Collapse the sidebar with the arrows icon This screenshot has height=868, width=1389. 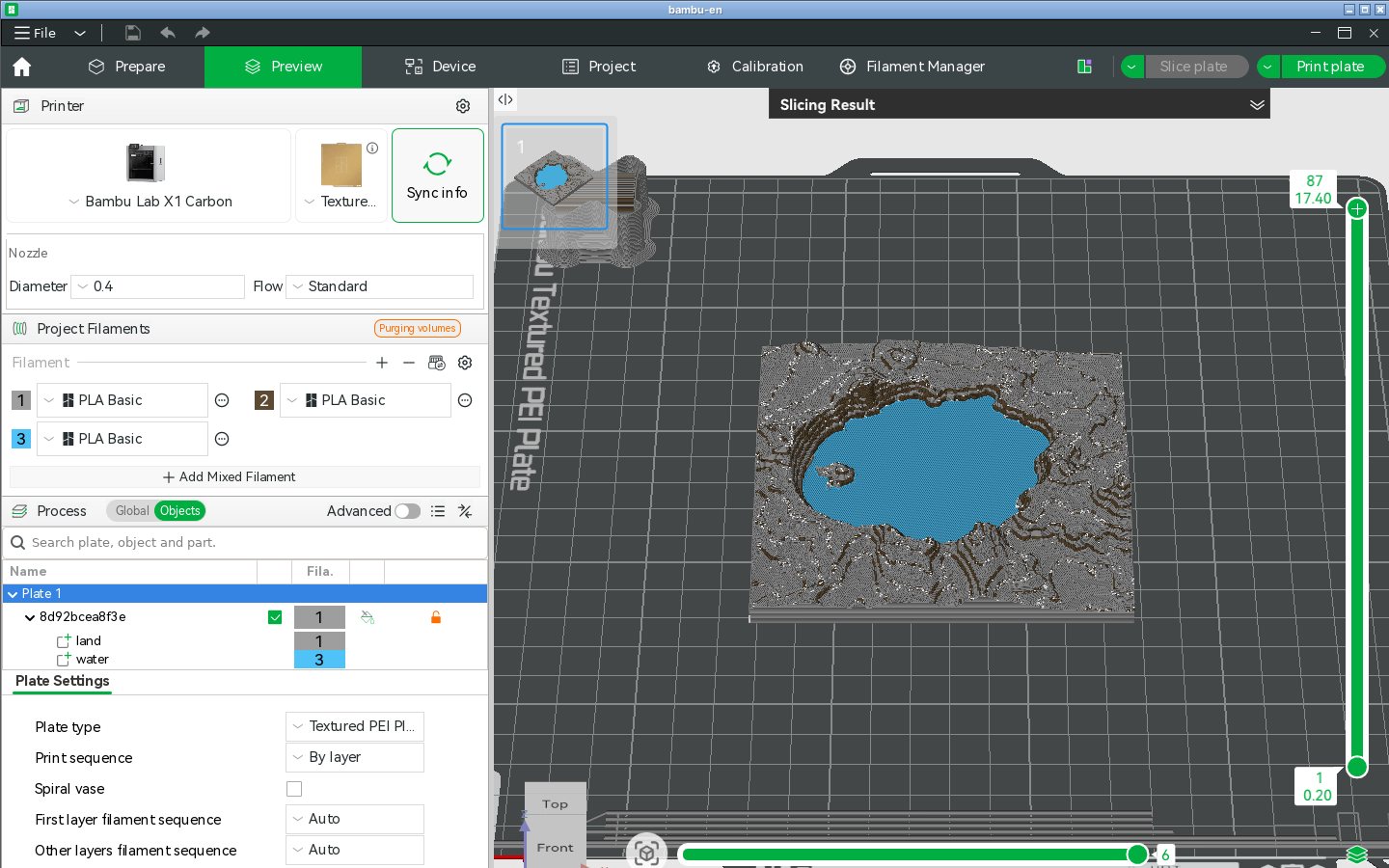pyautogui.click(x=505, y=99)
